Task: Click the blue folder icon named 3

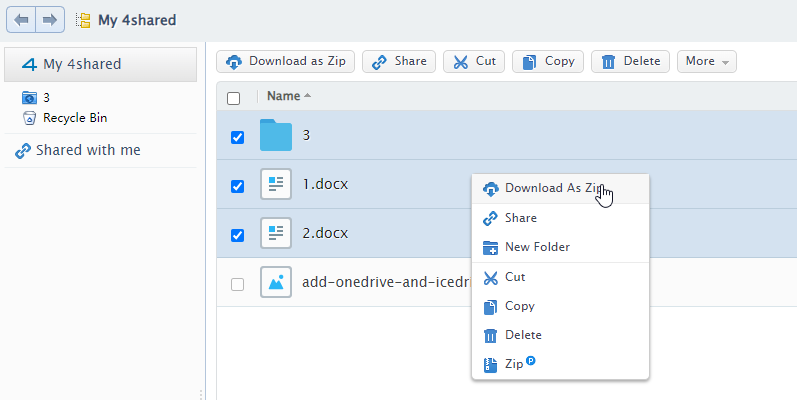Action: click(x=275, y=136)
